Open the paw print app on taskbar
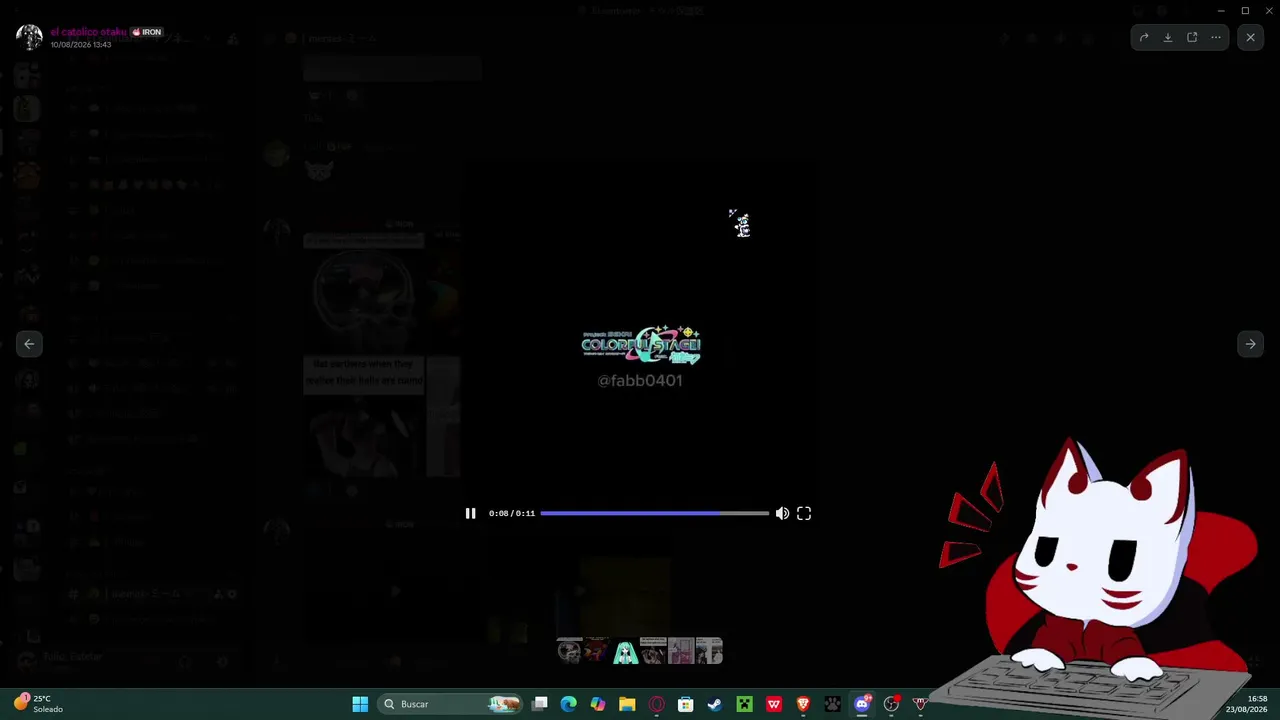 coord(832,704)
